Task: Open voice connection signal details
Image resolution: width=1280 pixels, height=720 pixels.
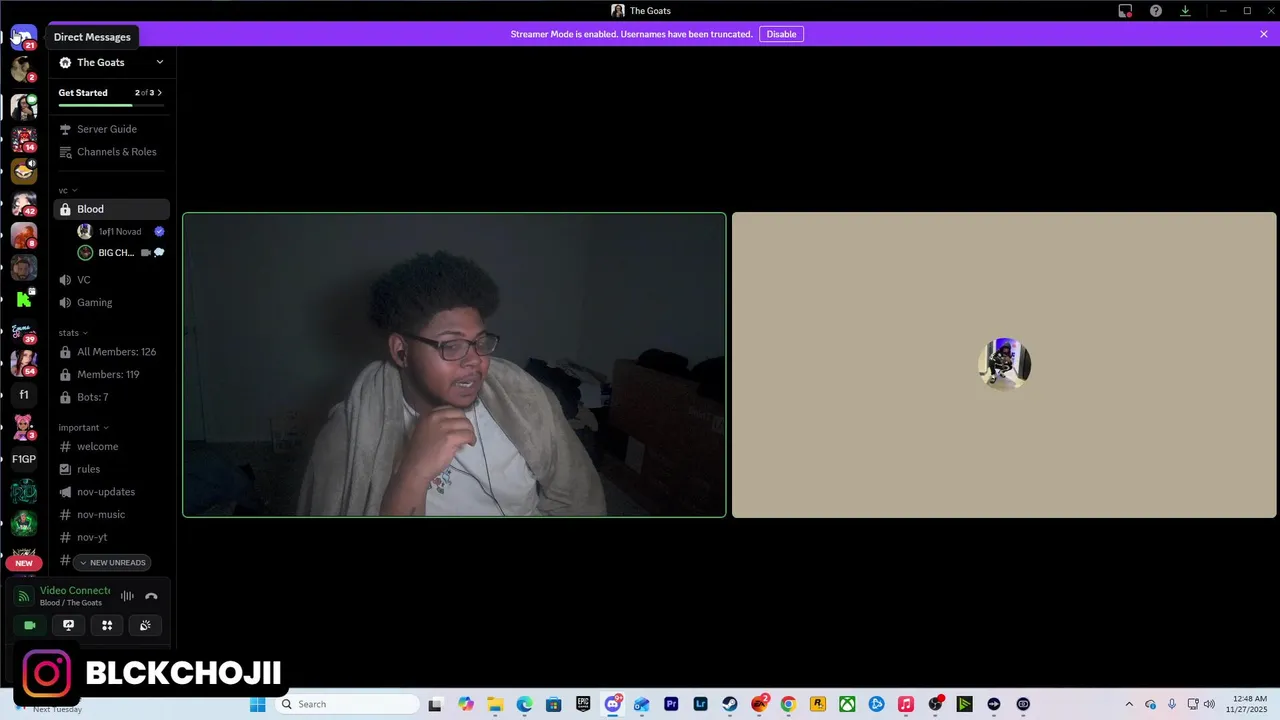Action: pyautogui.click(x=23, y=596)
